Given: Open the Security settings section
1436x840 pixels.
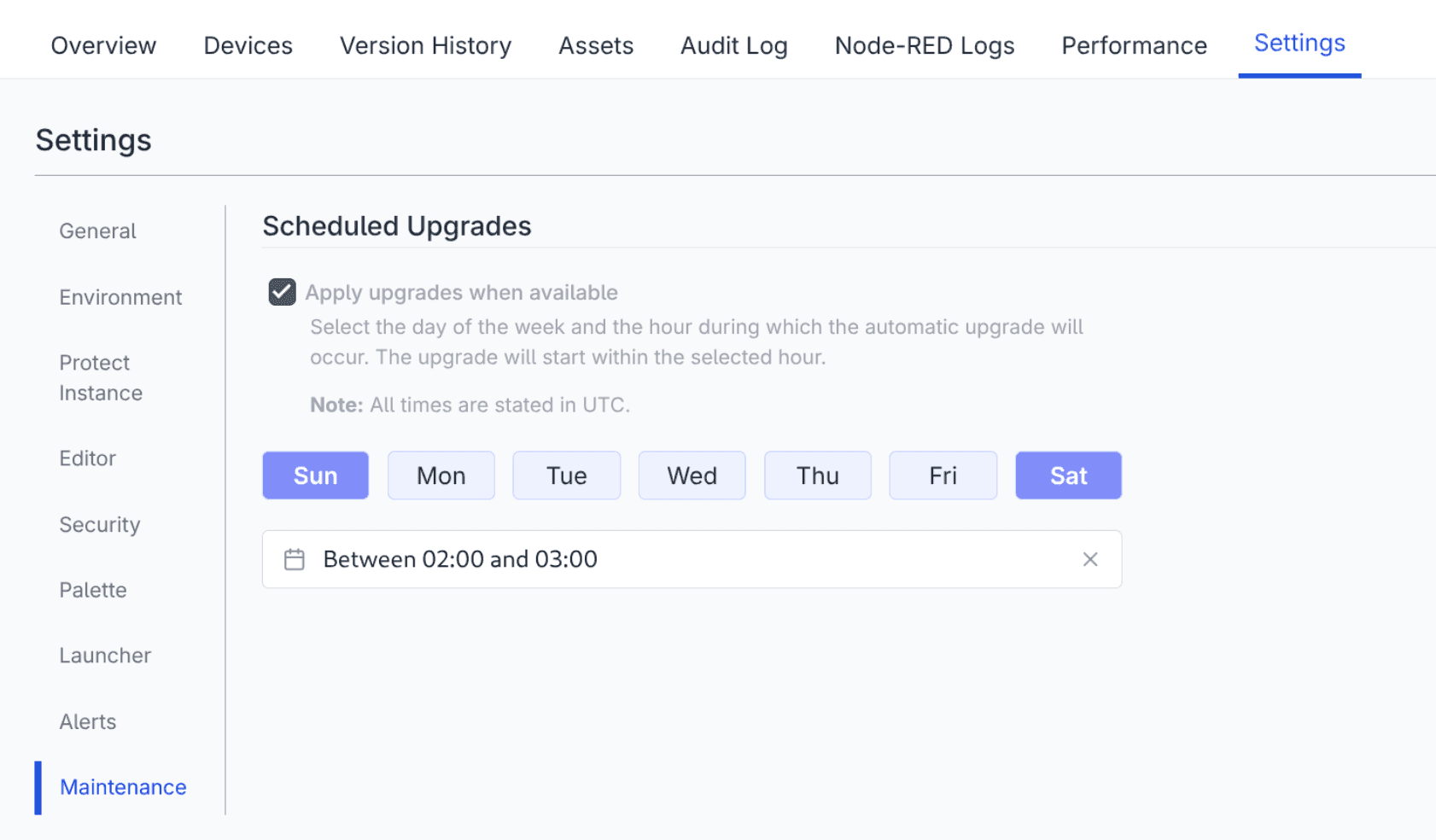Looking at the screenshot, I should [99, 524].
